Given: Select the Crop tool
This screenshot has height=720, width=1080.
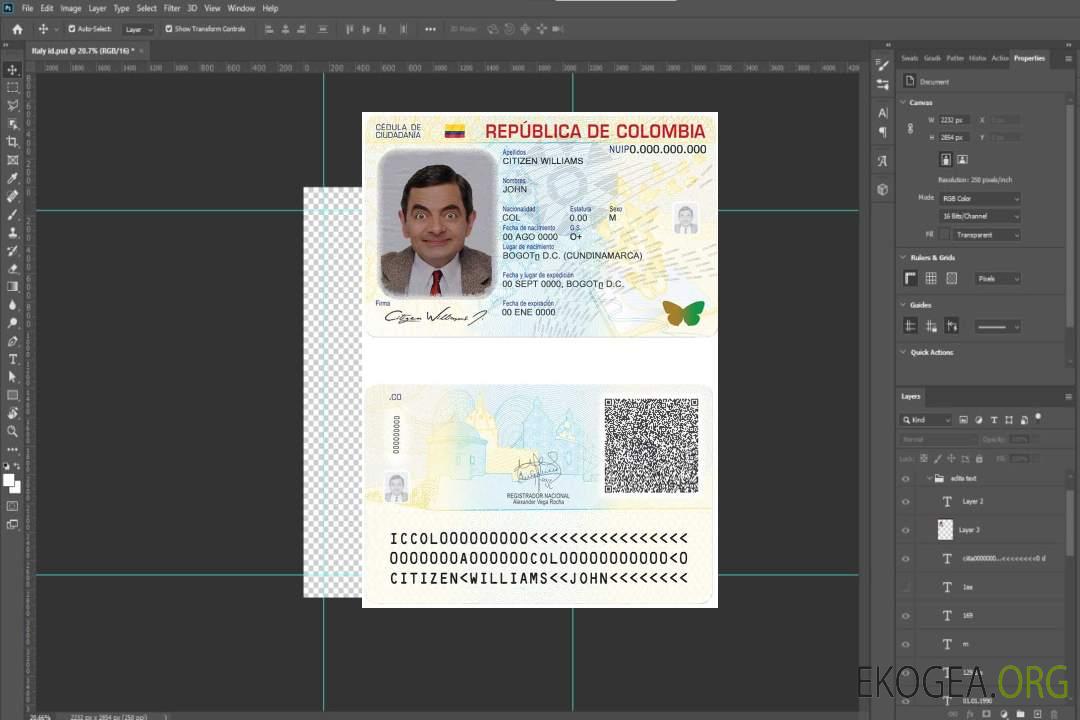Looking at the screenshot, I should 12,142.
